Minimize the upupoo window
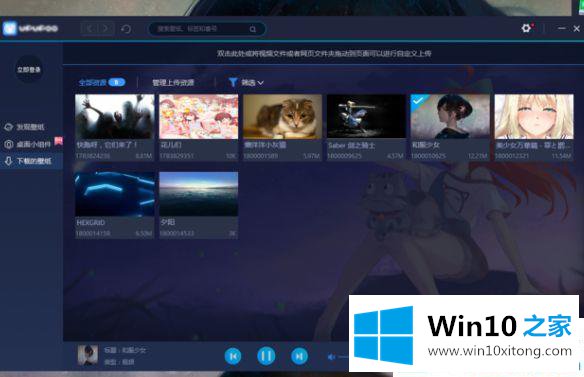Screen dimensions: 584x377 tap(562, 28)
